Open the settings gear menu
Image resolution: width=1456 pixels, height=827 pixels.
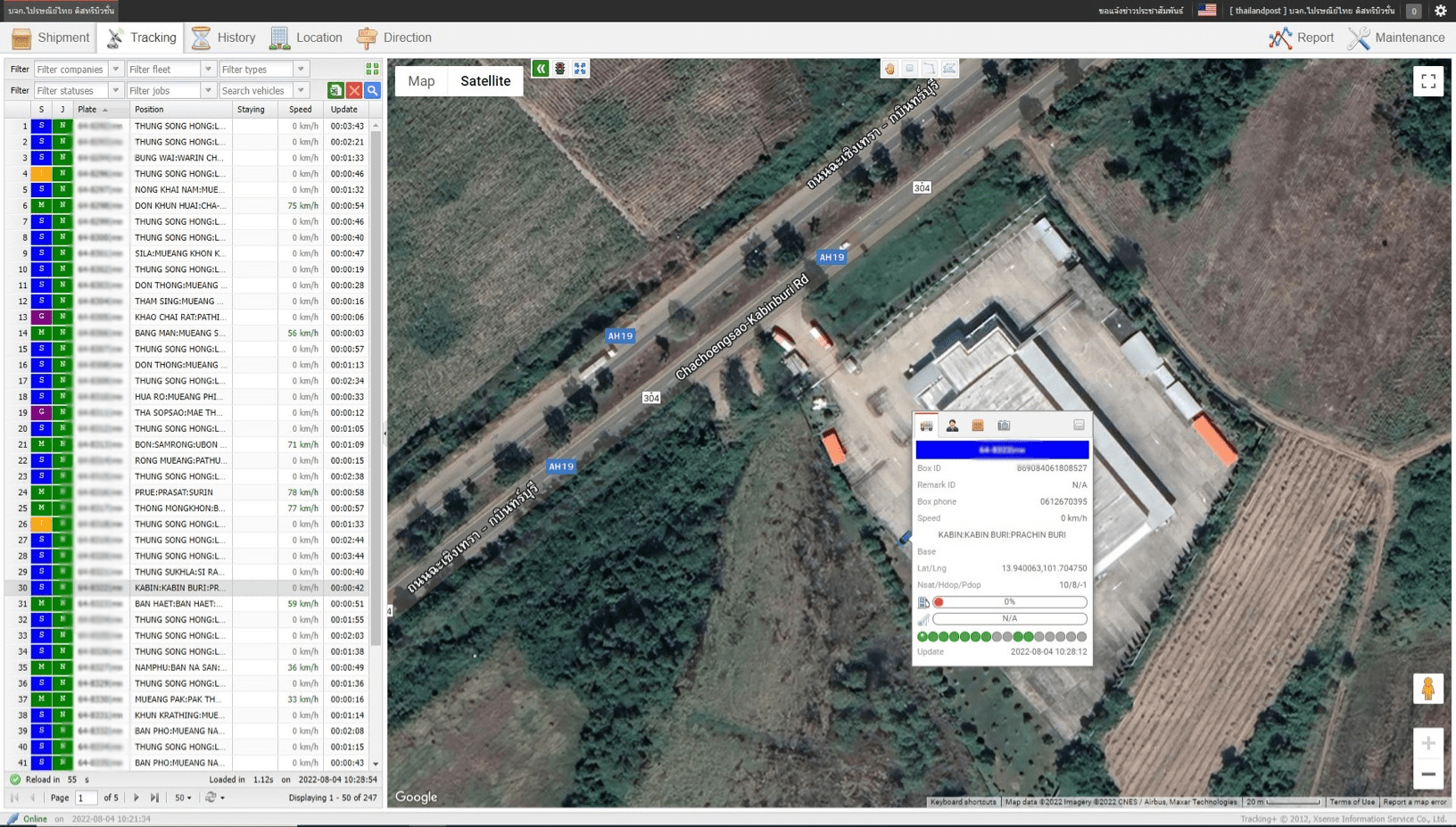[1441, 12]
